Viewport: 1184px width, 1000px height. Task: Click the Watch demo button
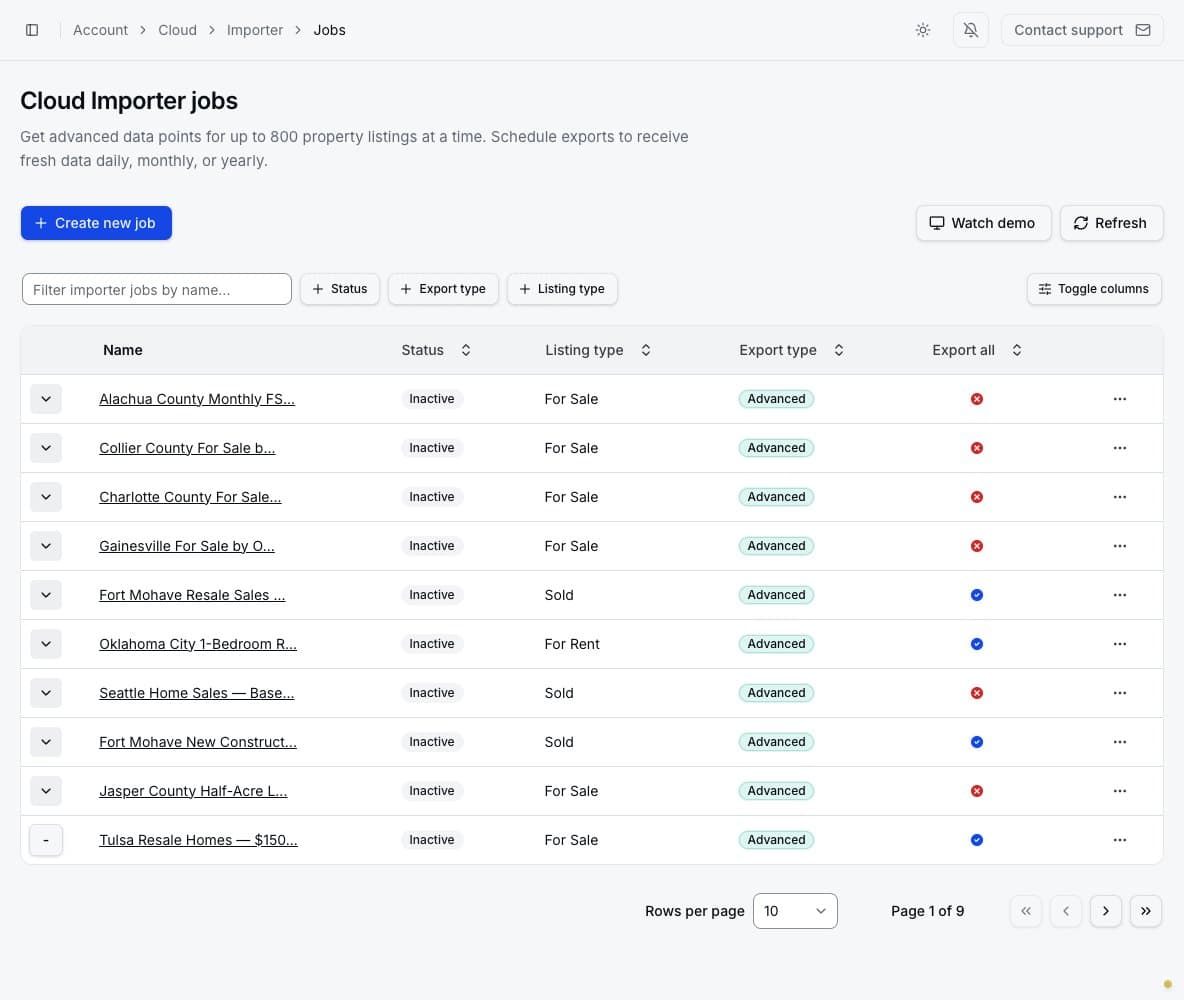tap(983, 223)
